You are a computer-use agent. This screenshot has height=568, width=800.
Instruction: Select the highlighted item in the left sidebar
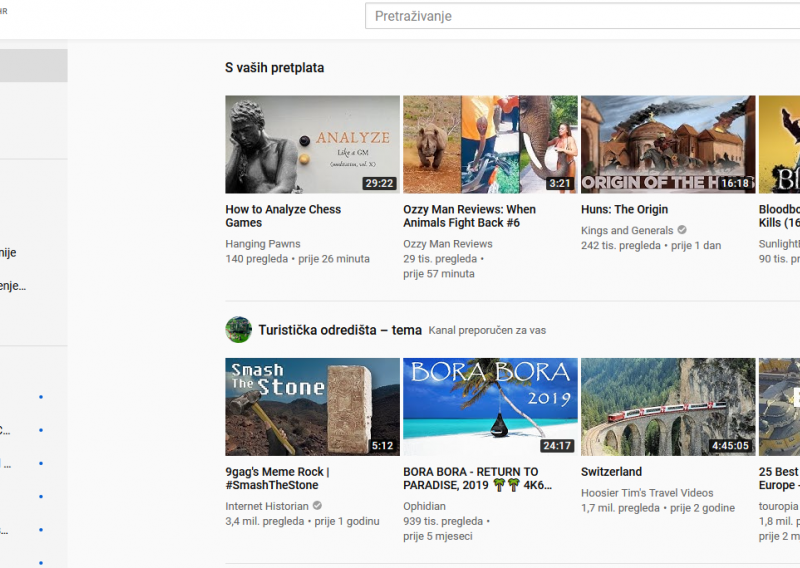point(34,65)
